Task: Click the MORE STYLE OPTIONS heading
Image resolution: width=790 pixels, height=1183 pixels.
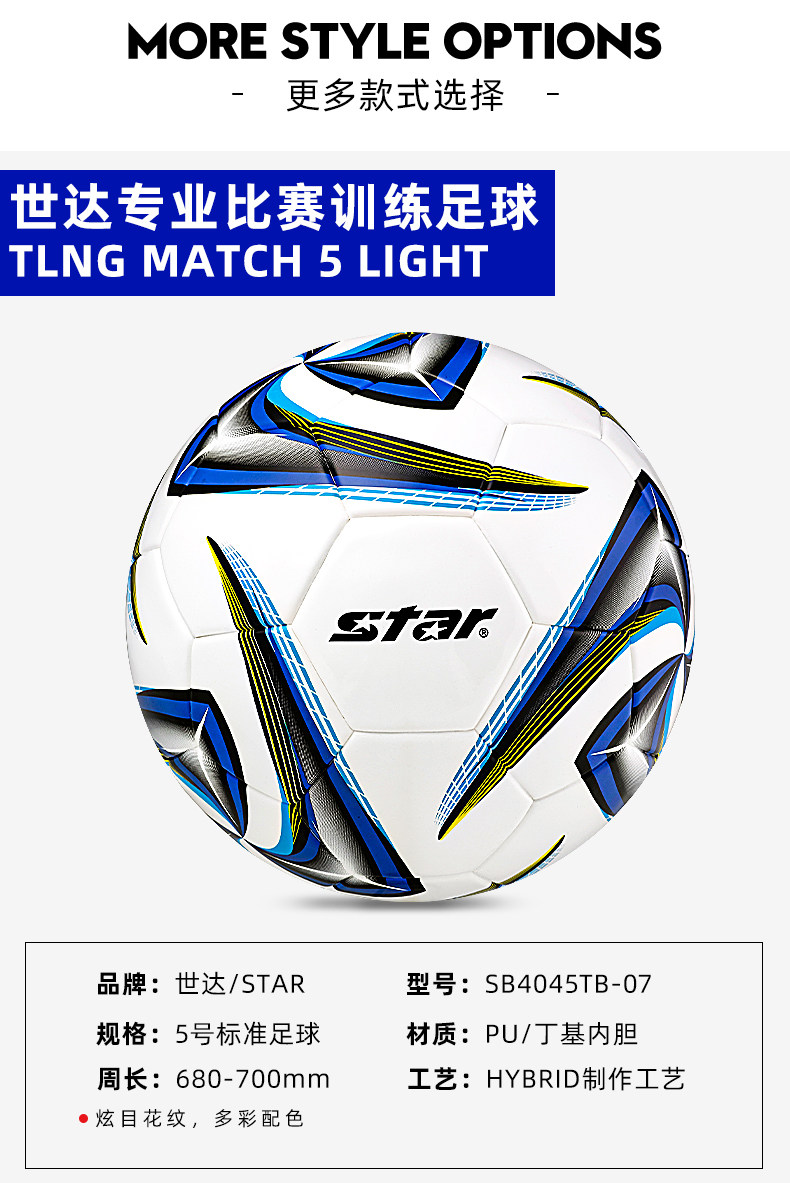Action: pyautogui.click(x=394, y=41)
